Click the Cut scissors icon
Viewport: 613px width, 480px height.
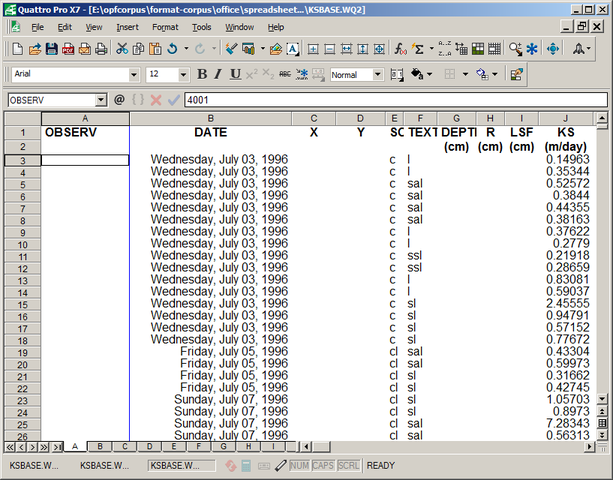[x=122, y=49]
